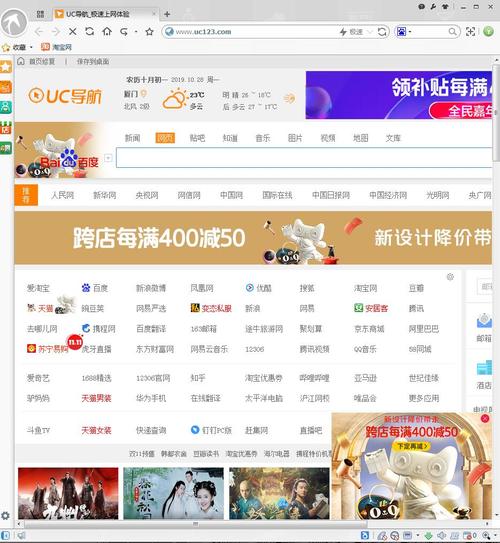Open the 百度 site link

[x=95, y=288]
